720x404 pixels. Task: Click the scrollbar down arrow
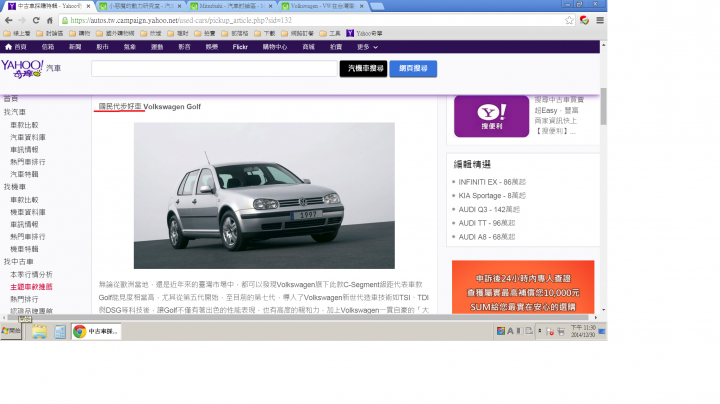pyautogui.click(x=603, y=310)
